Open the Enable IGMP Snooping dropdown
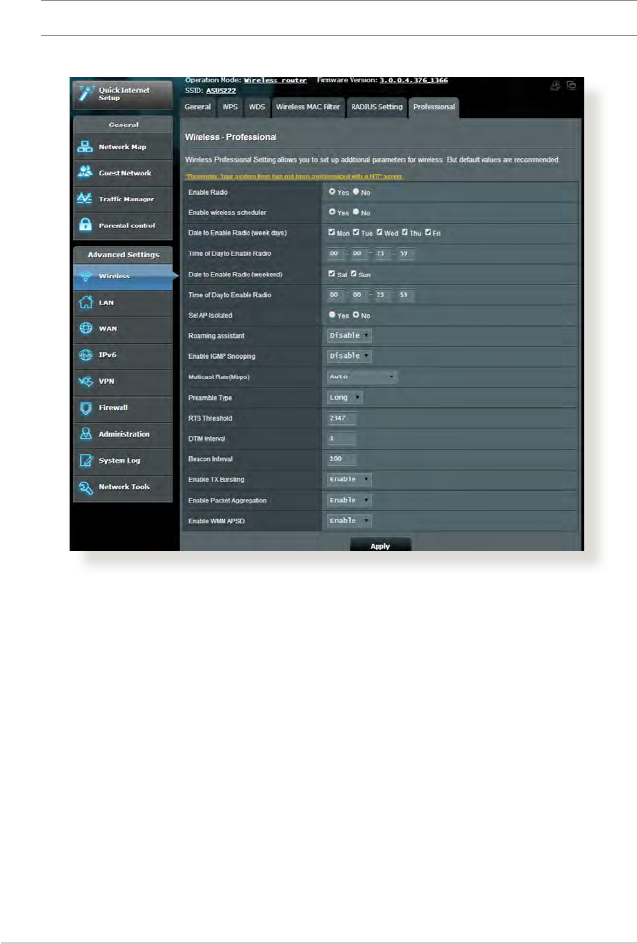 349,356
